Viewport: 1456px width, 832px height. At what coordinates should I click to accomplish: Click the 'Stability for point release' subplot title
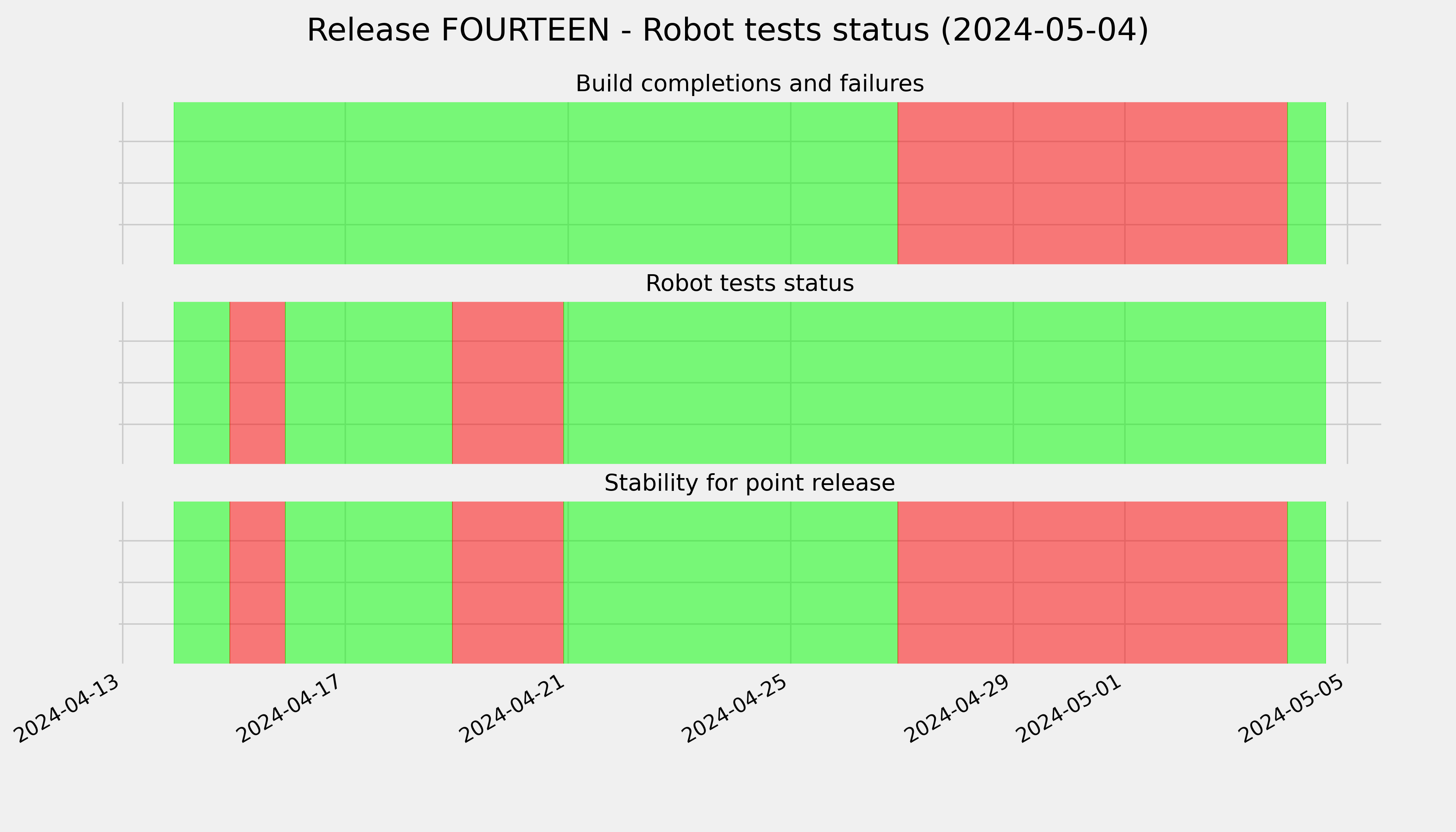[x=749, y=483]
